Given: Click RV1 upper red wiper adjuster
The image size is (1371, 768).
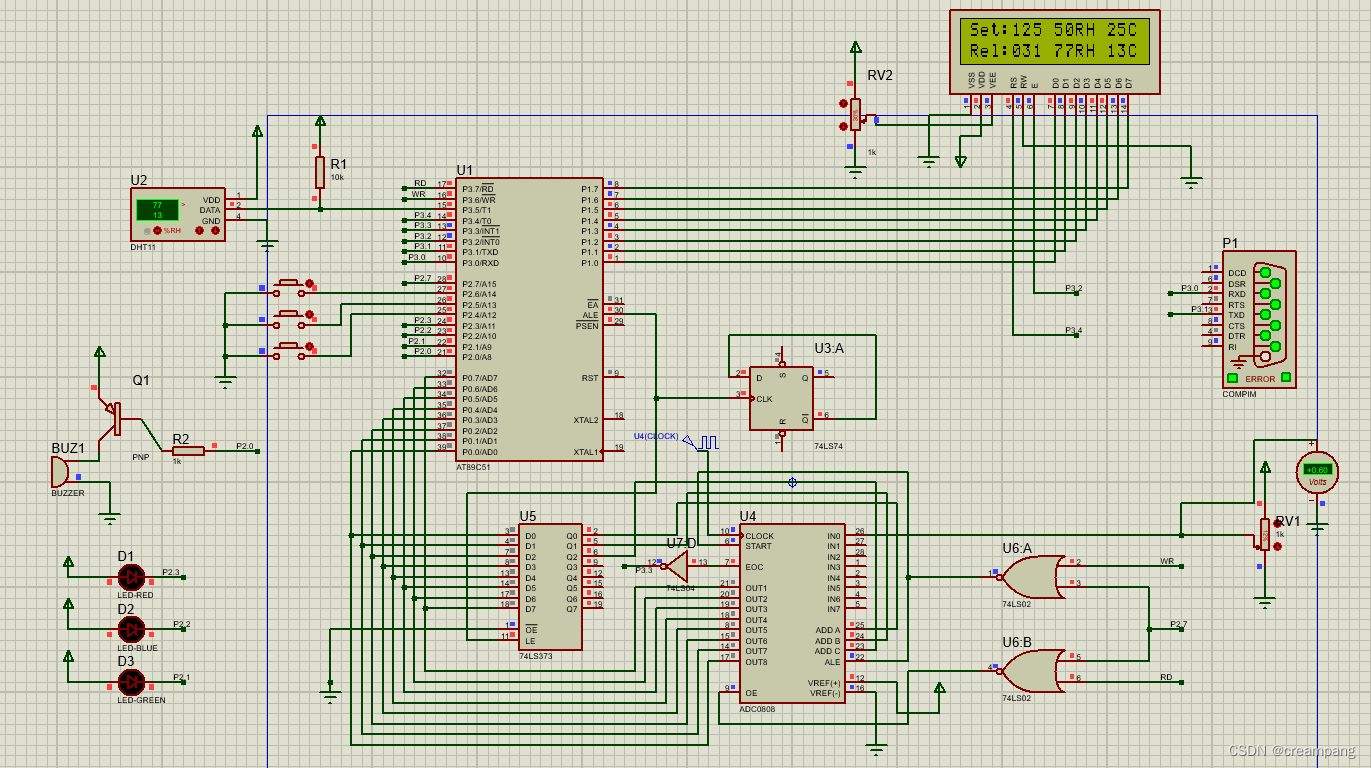Looking at the screenshot, I should click(1277, 524).
